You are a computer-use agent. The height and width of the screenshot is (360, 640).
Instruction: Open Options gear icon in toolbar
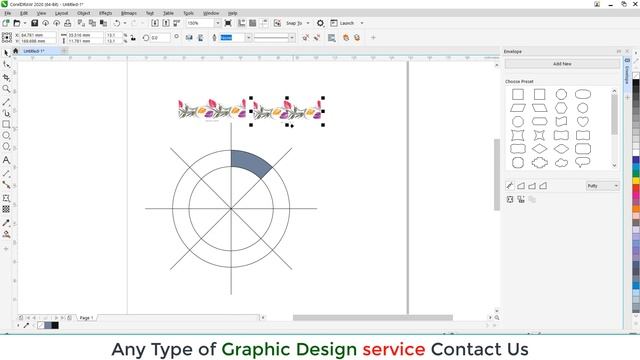click(x=320, y=23)
